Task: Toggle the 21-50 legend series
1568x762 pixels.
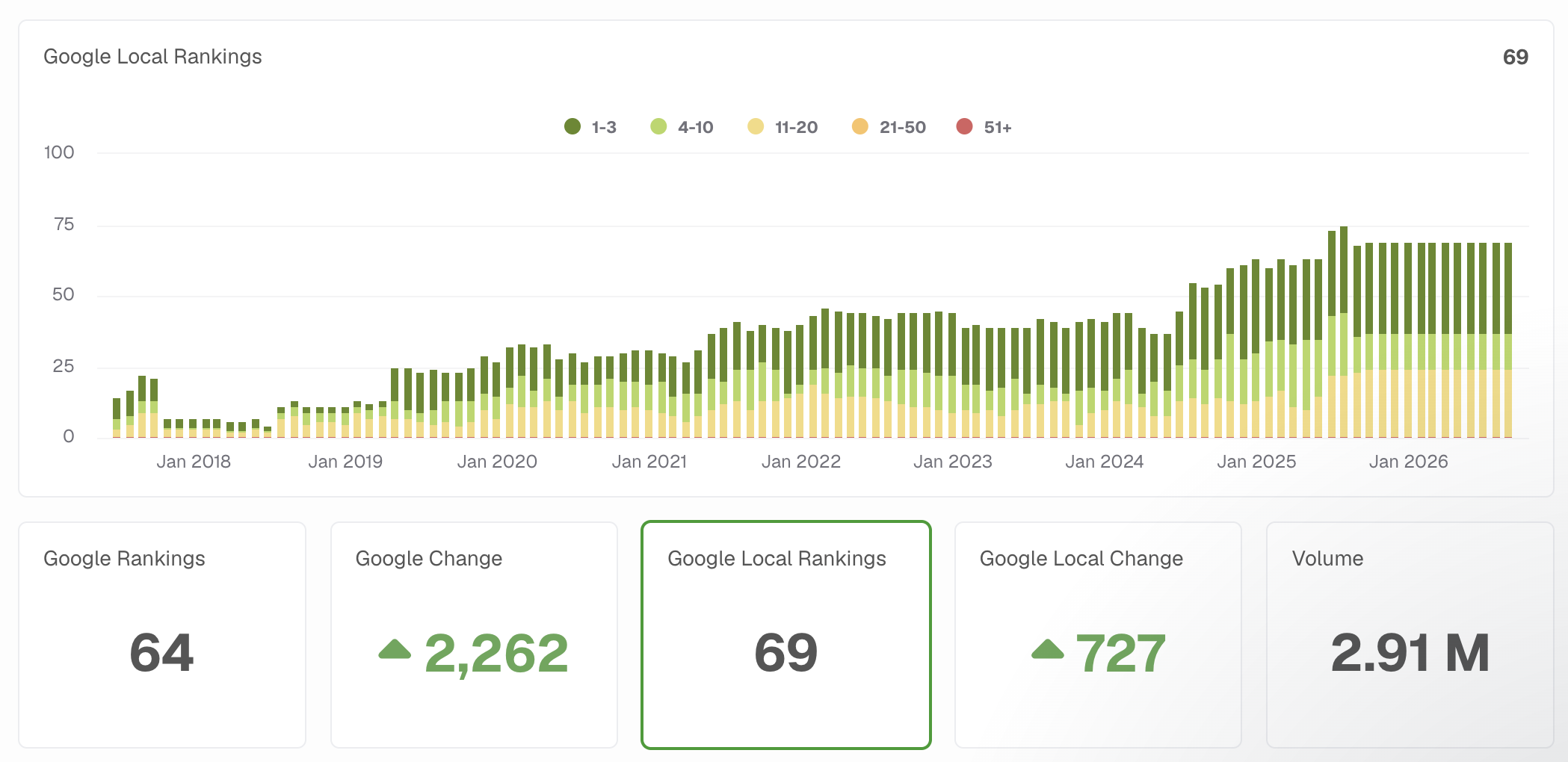Action: point(889,127)
